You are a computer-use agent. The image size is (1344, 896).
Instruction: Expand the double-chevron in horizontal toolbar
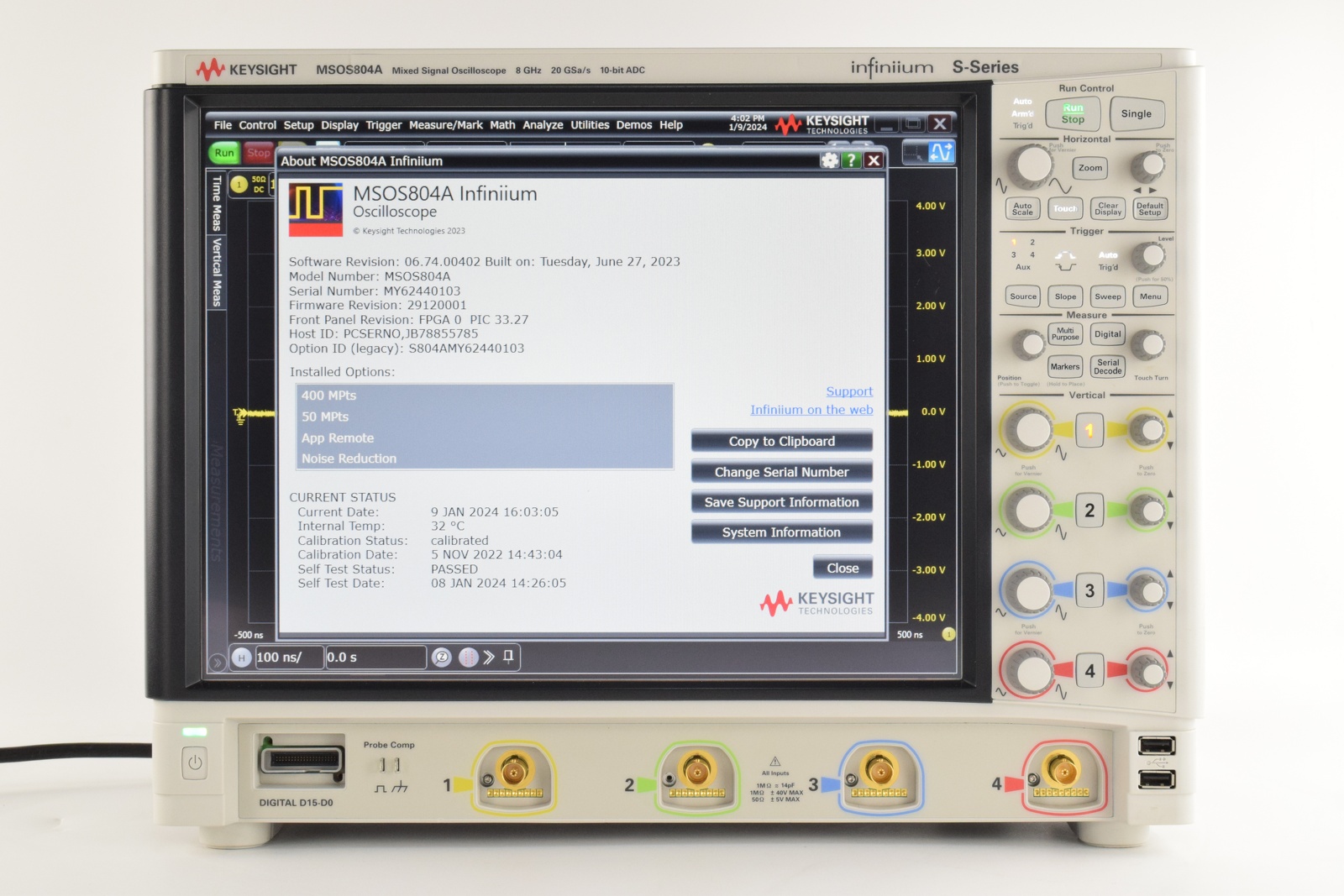click(489, 658)
